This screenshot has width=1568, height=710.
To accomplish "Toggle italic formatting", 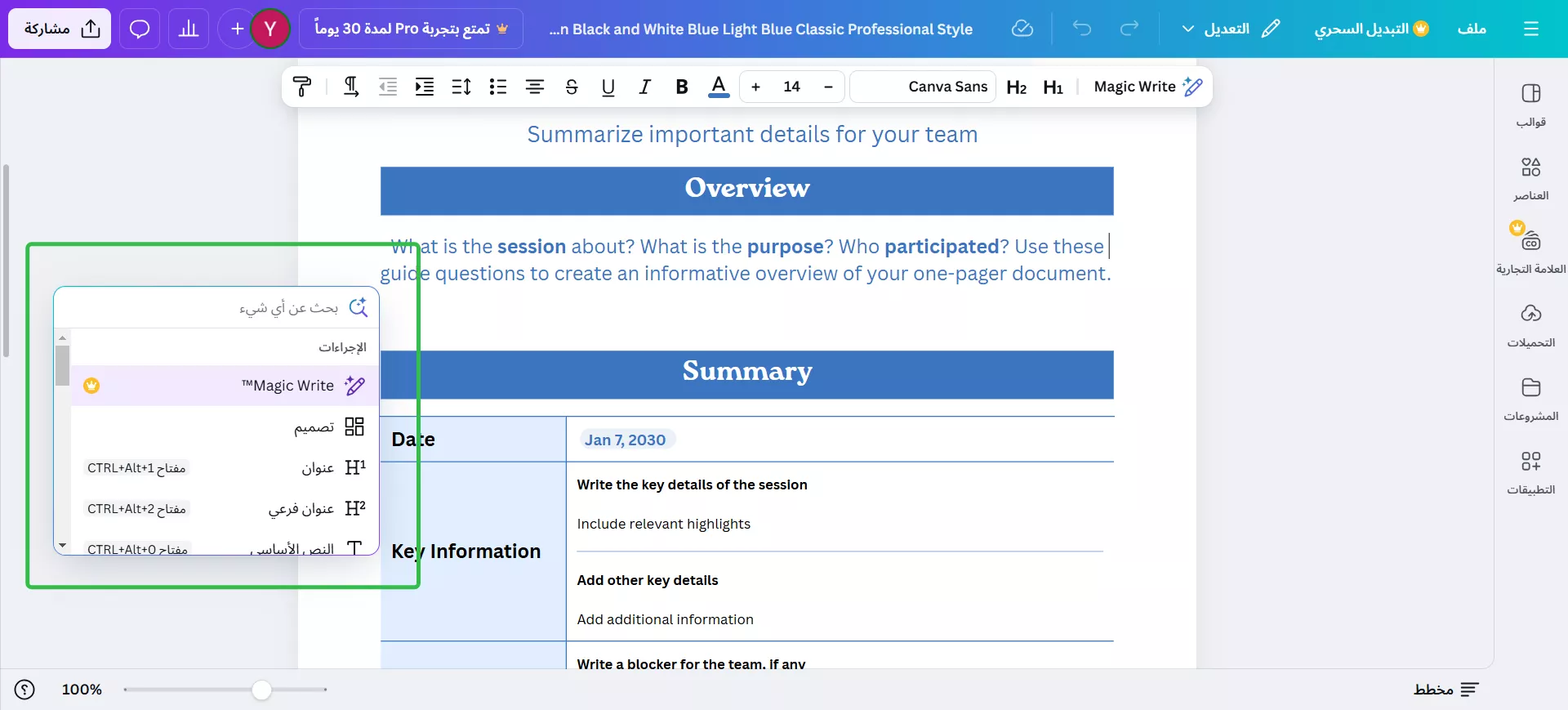I will click(x=645, y=87).
